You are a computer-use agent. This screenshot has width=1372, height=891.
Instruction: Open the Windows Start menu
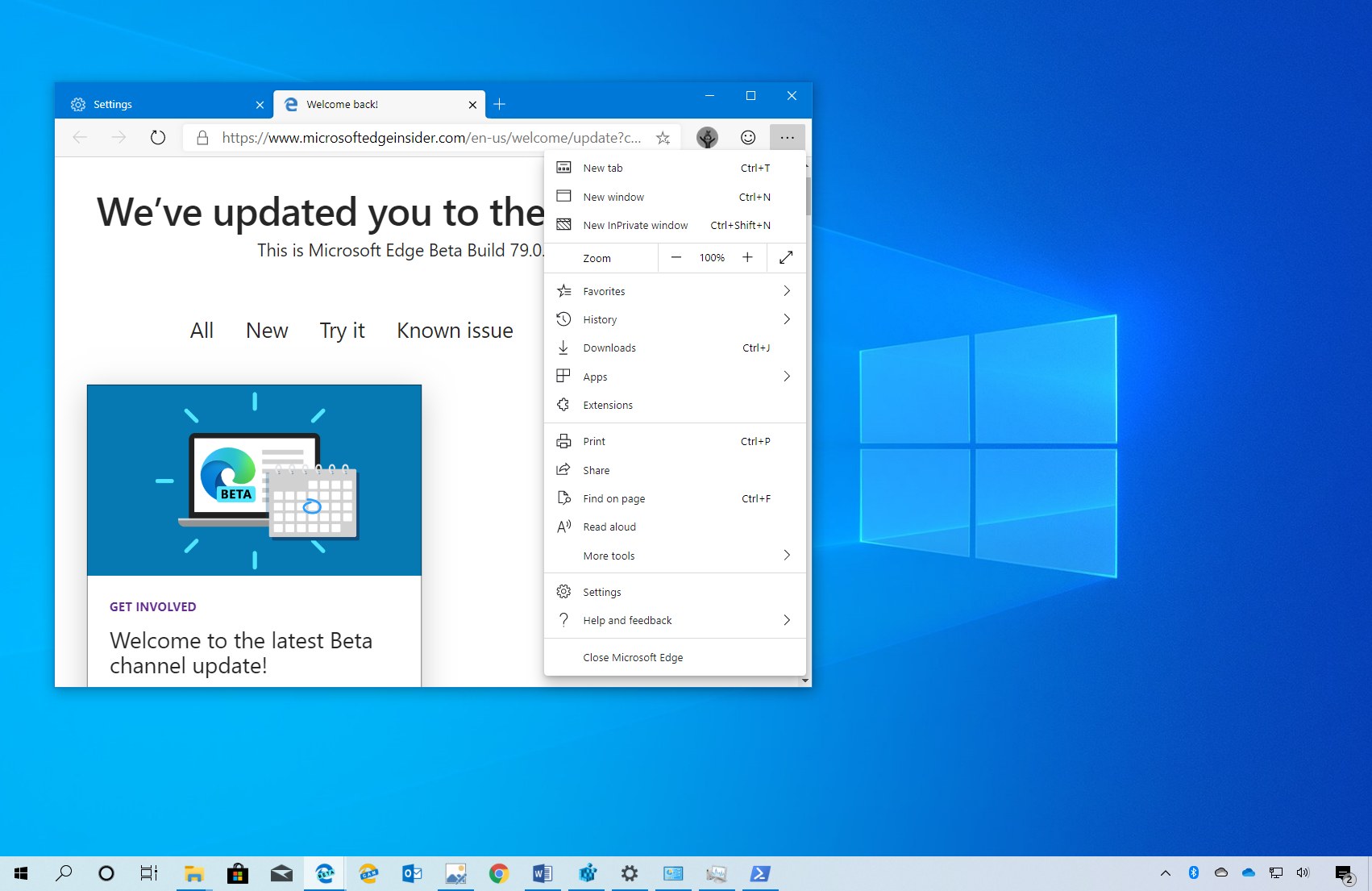click(22, 873)
